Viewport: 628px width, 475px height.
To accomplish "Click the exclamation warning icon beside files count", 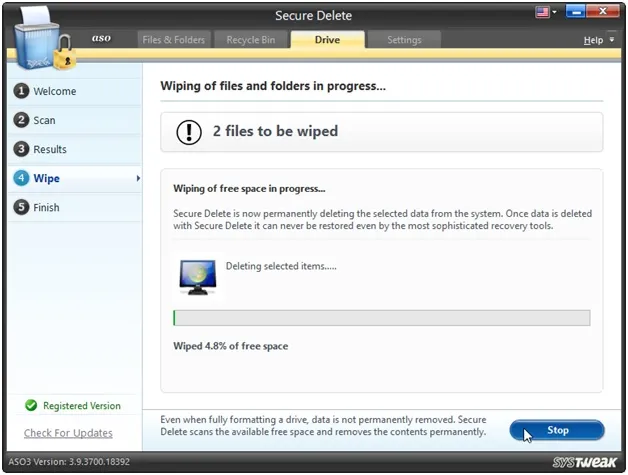I will point(189,132).
